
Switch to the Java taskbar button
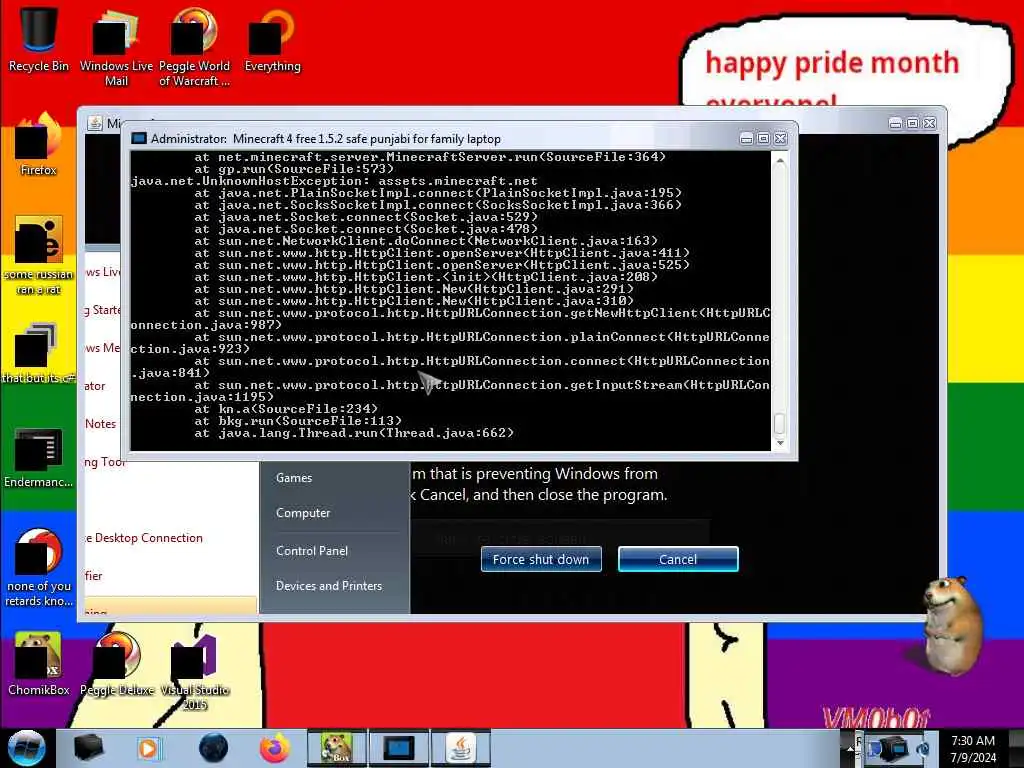tap(461, 748)
